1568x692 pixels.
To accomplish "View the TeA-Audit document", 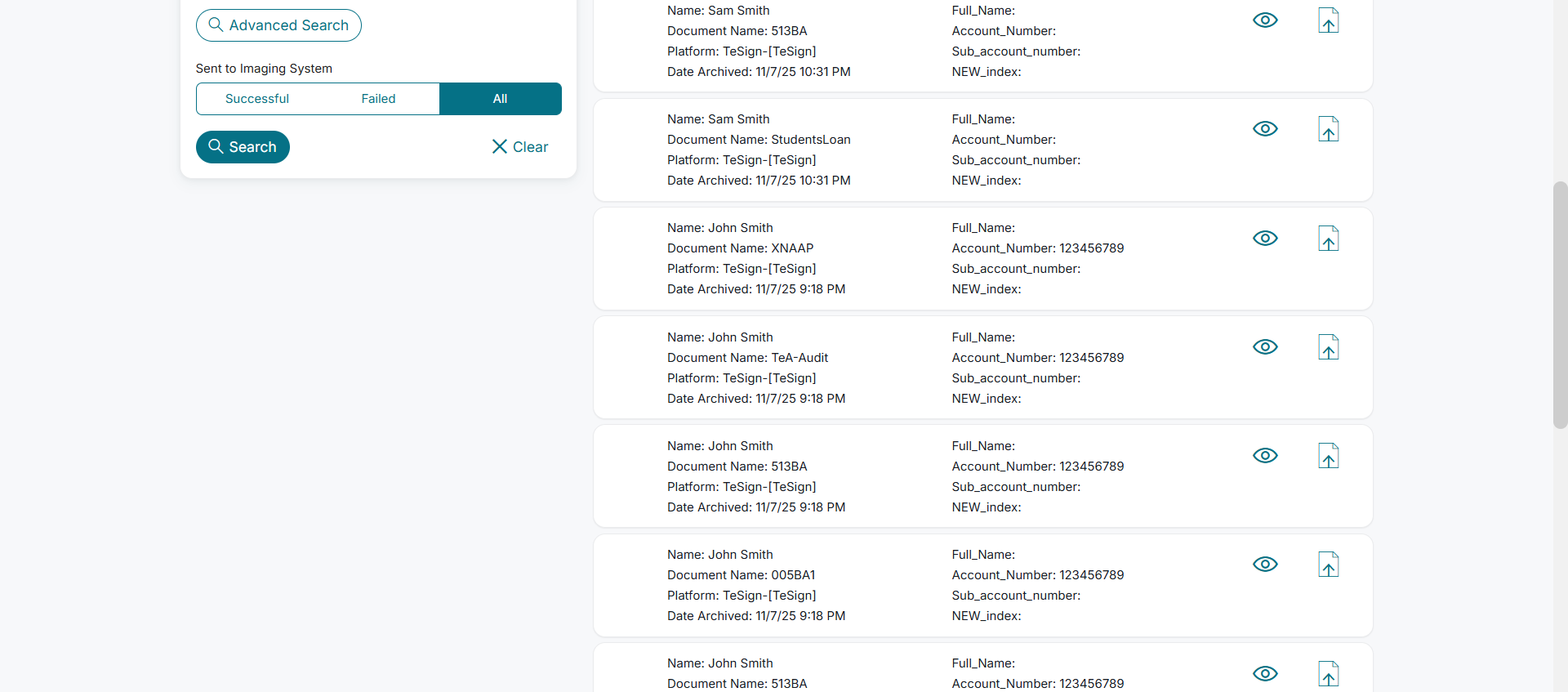I will point(1265,347).
